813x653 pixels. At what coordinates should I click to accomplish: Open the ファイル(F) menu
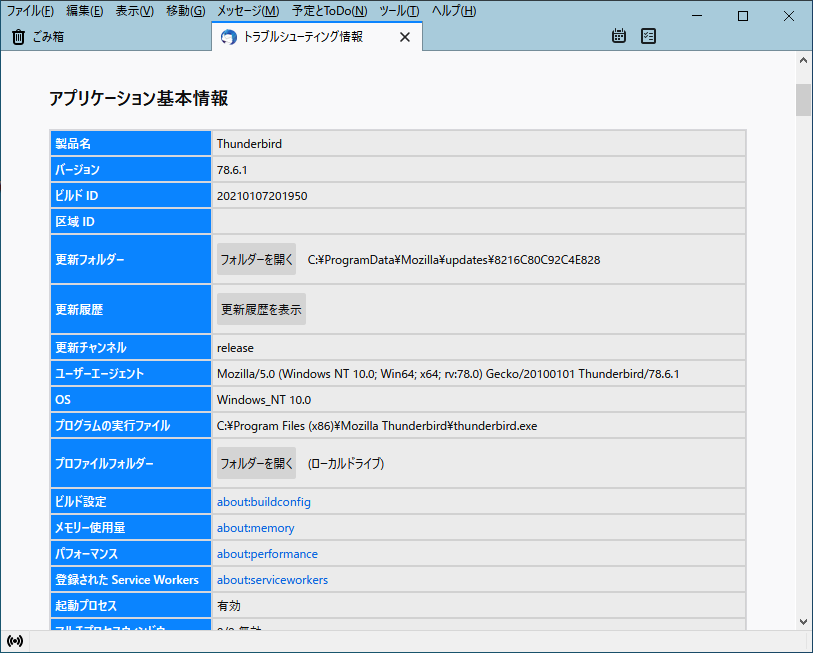click(30, 11)
